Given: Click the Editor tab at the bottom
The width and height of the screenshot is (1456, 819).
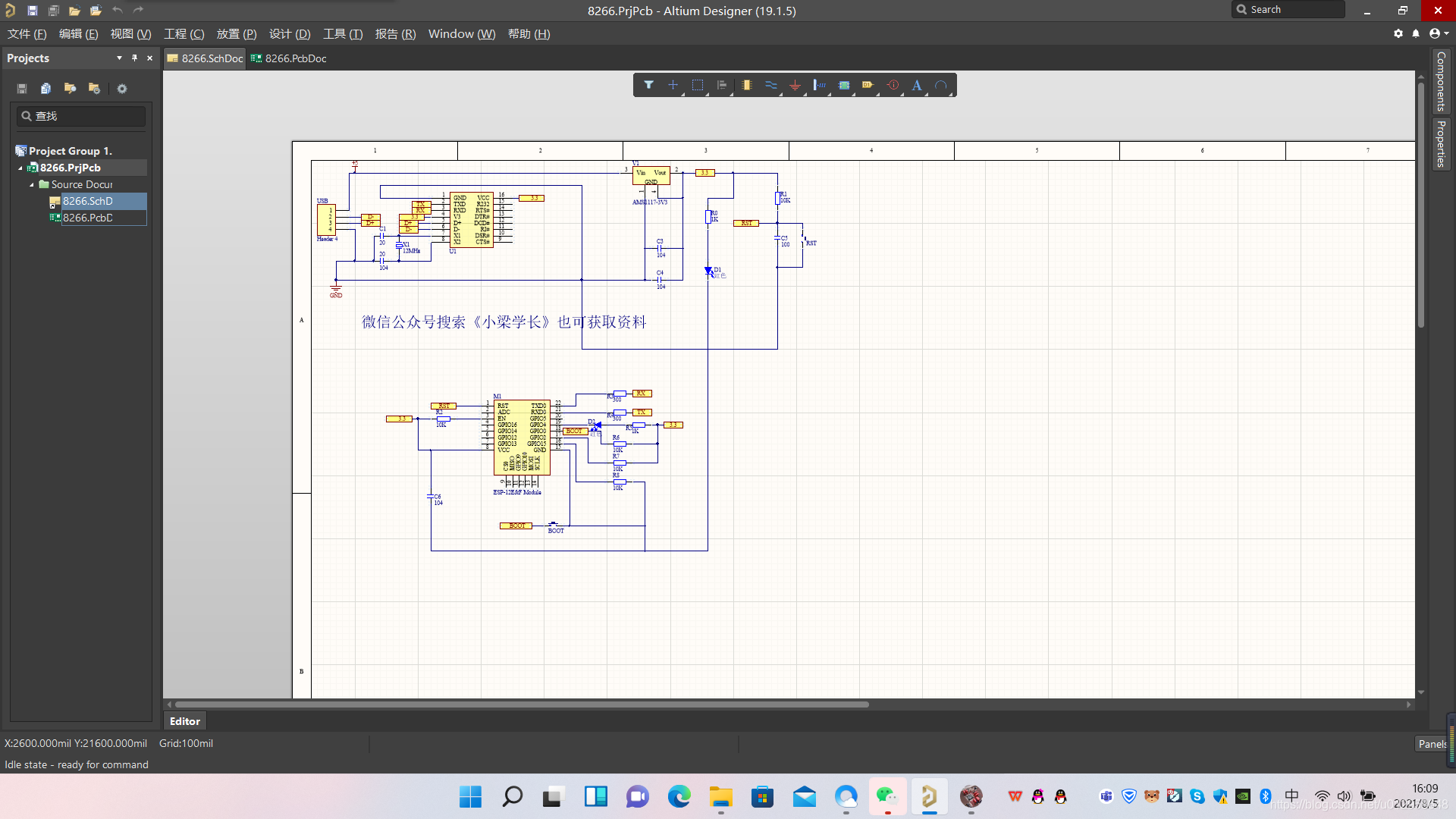Looking at the screenshot, I should (x=185, y=721).
